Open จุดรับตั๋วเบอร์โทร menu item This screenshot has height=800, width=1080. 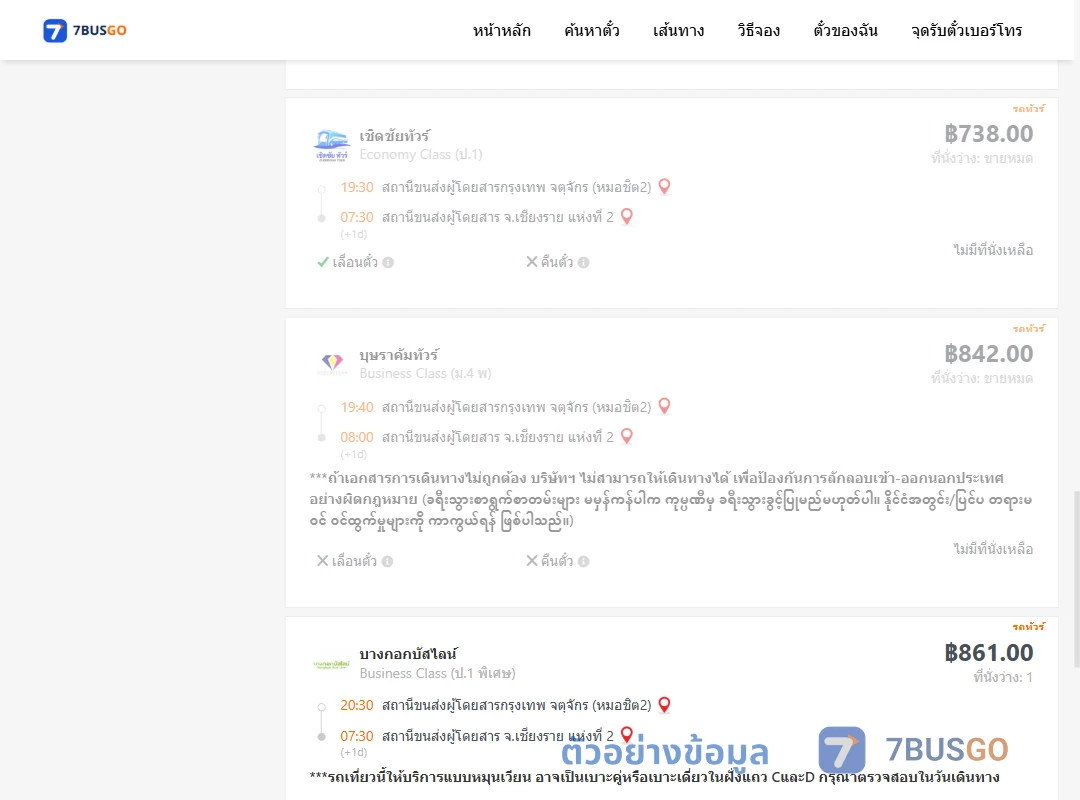click(966, 30)
